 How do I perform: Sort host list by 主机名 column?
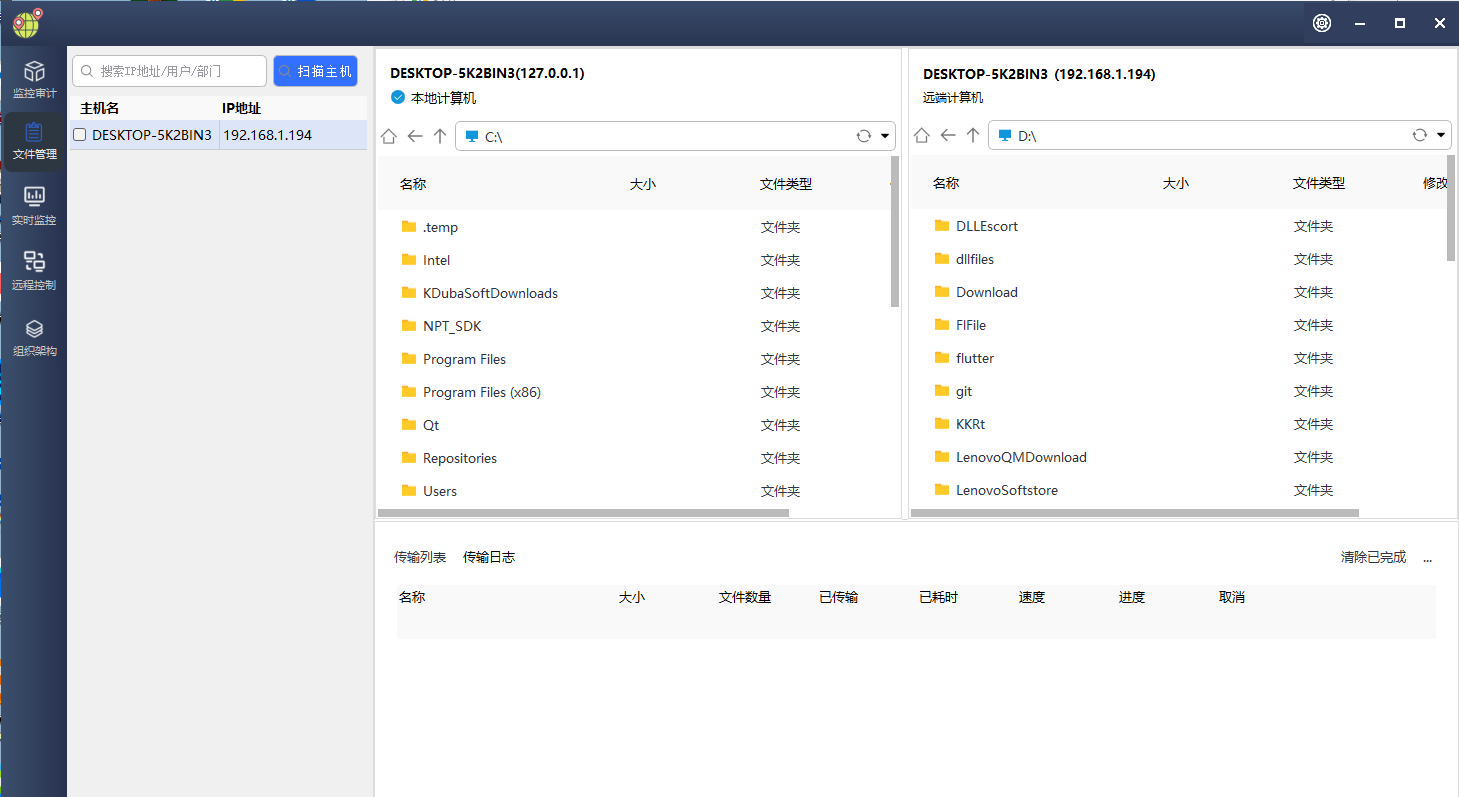coord(100,108)
